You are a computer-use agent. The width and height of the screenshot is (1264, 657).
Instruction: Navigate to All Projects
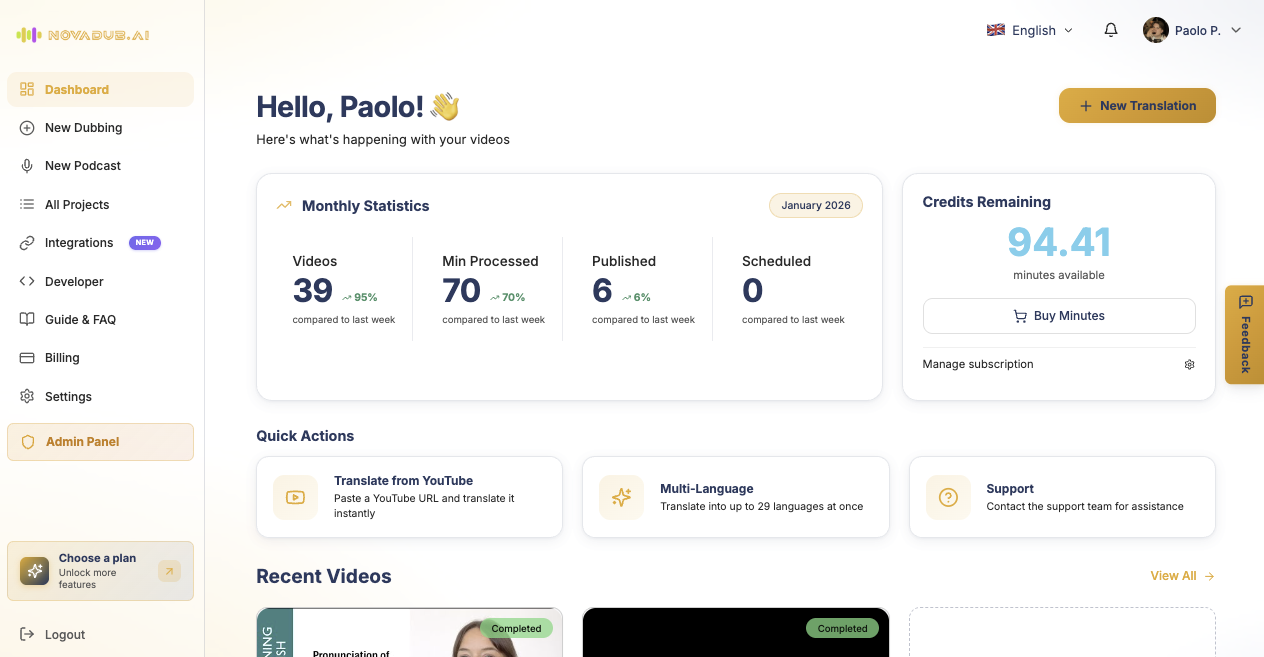[77, 204]
